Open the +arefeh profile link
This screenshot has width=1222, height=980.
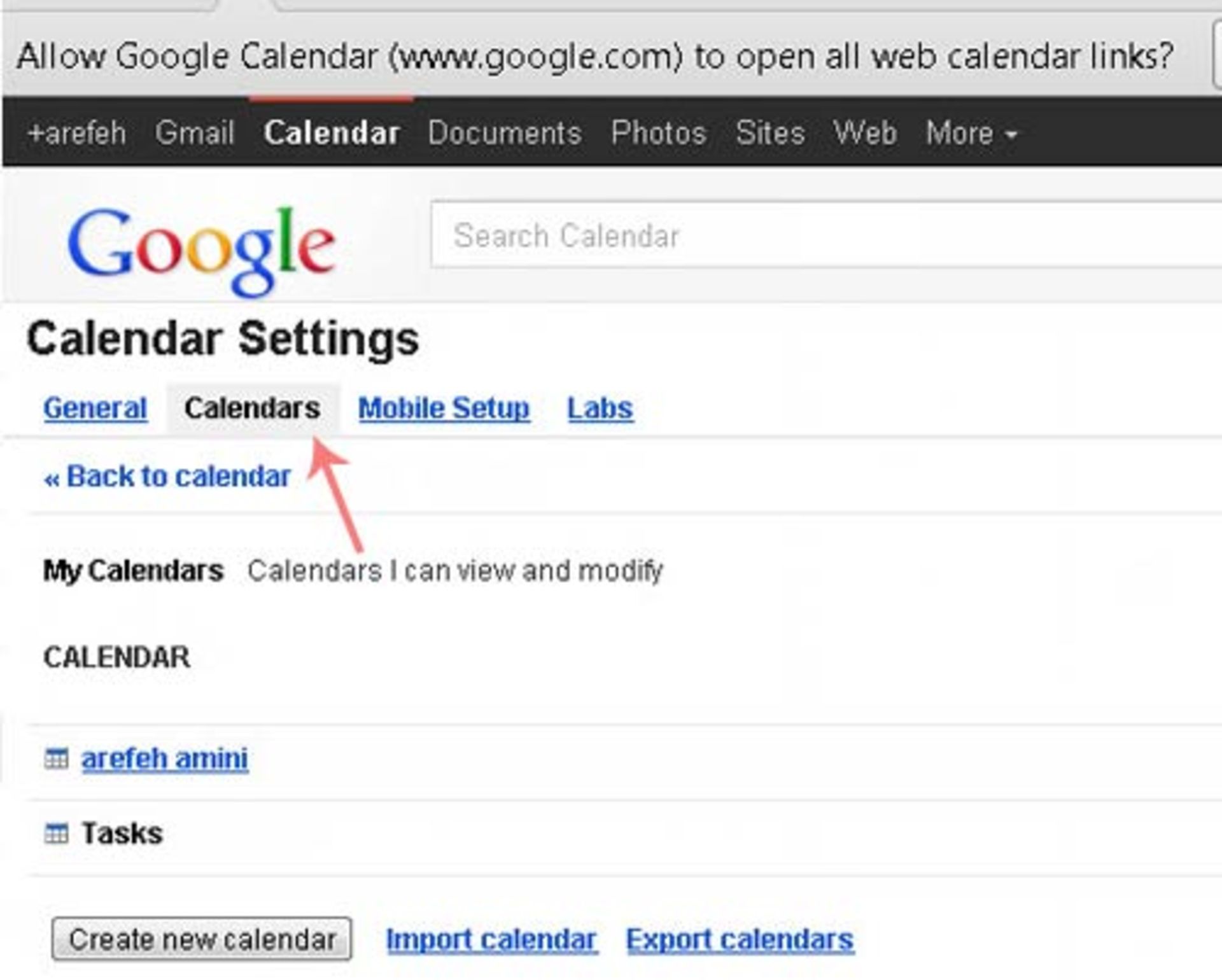point(77,134)
